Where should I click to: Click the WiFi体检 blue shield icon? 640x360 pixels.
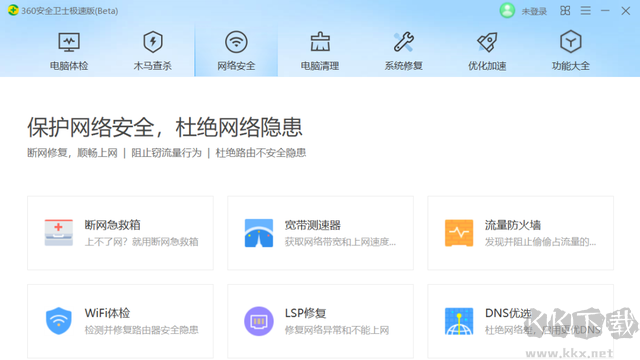point(59,321)
